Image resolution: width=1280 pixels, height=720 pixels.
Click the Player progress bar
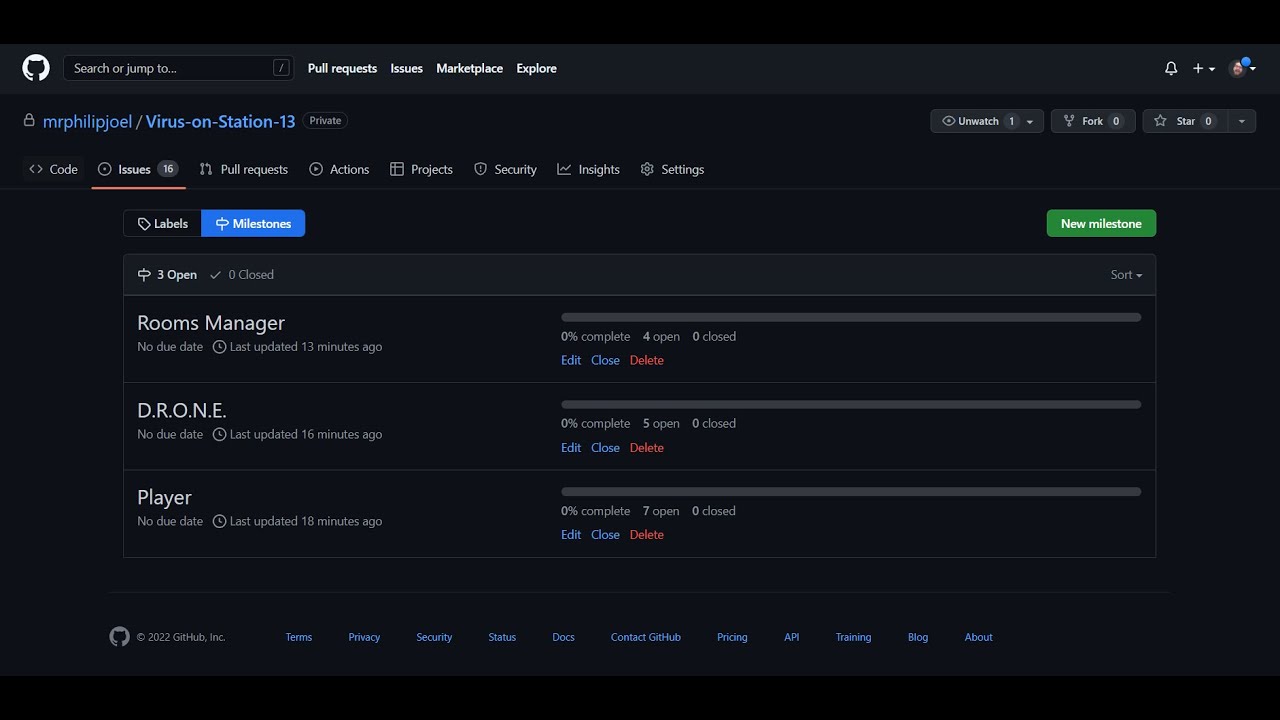click(x=851, y=492)
